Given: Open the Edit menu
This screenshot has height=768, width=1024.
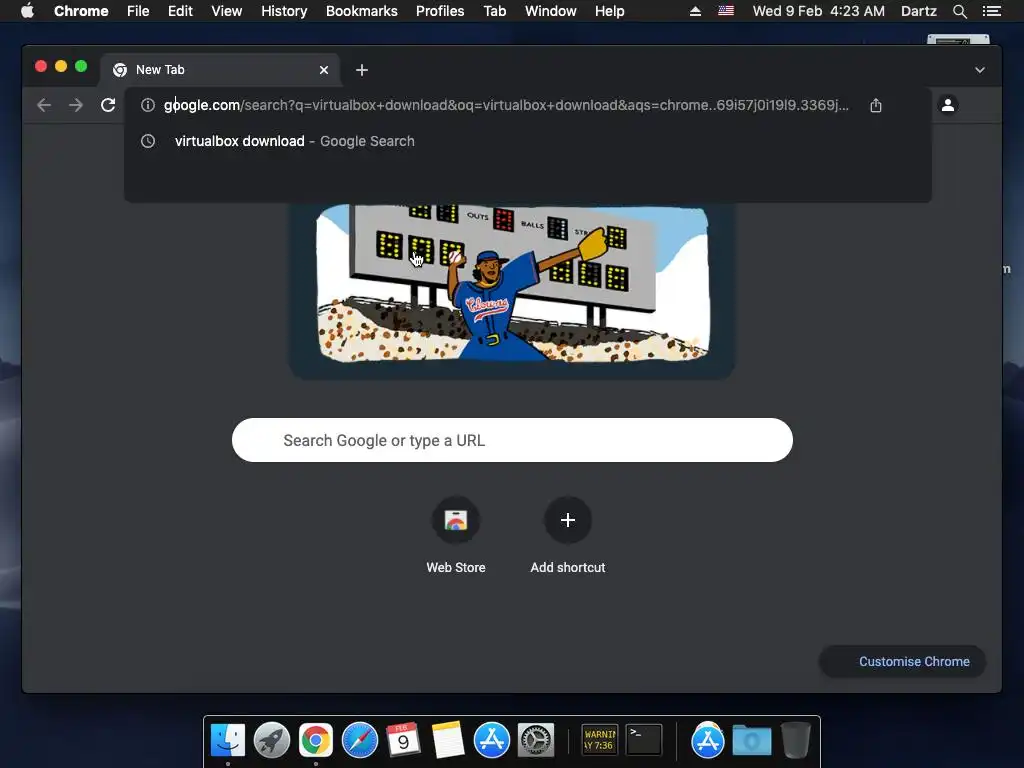Looking at the screenshot, I should (x=180, y=11).
